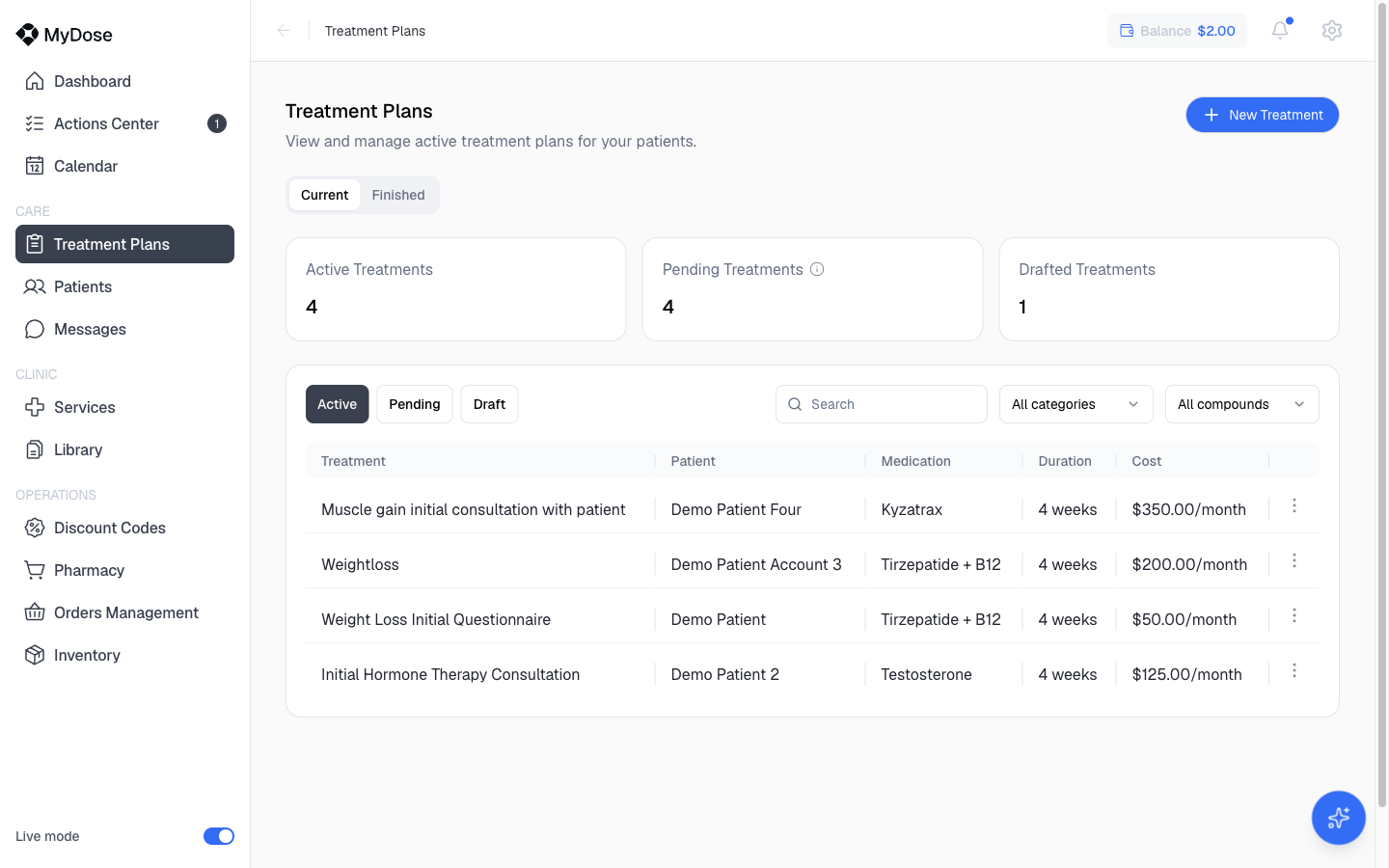1389x868 pixels.
Task: Click the Active Treatments summary card
Action: pos(455,289)
